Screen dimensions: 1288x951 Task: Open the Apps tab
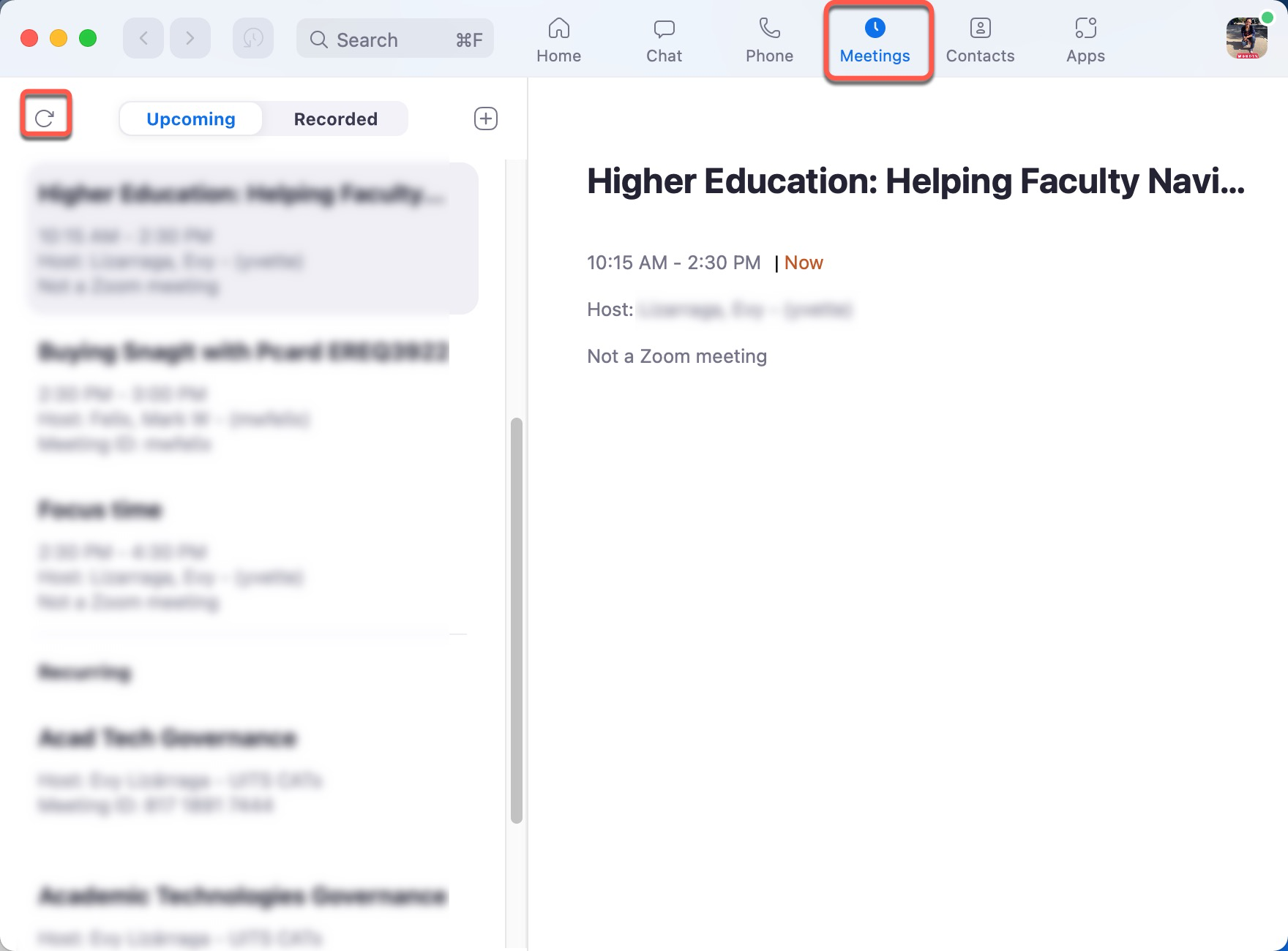[1085, 41]
